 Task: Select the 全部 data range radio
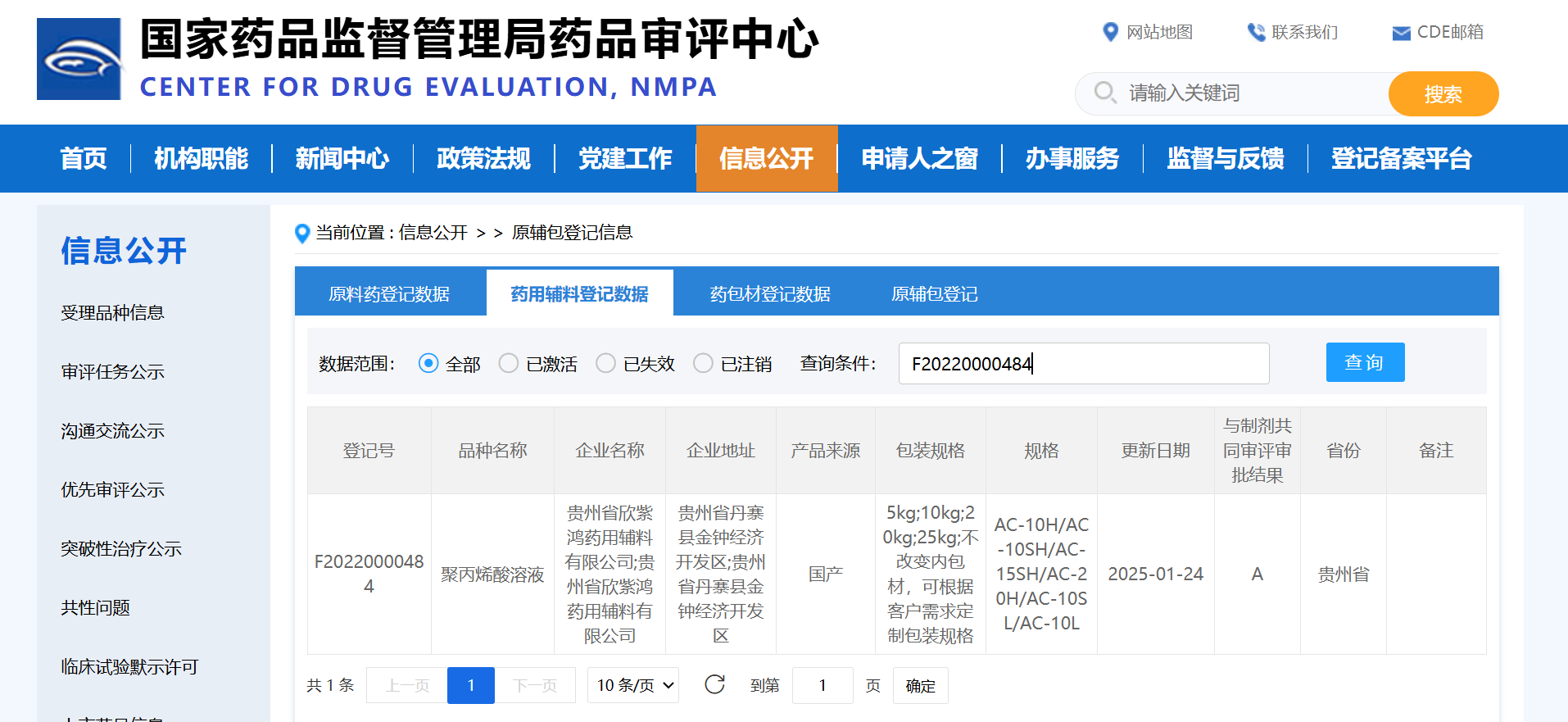click(x=428, y=363)
